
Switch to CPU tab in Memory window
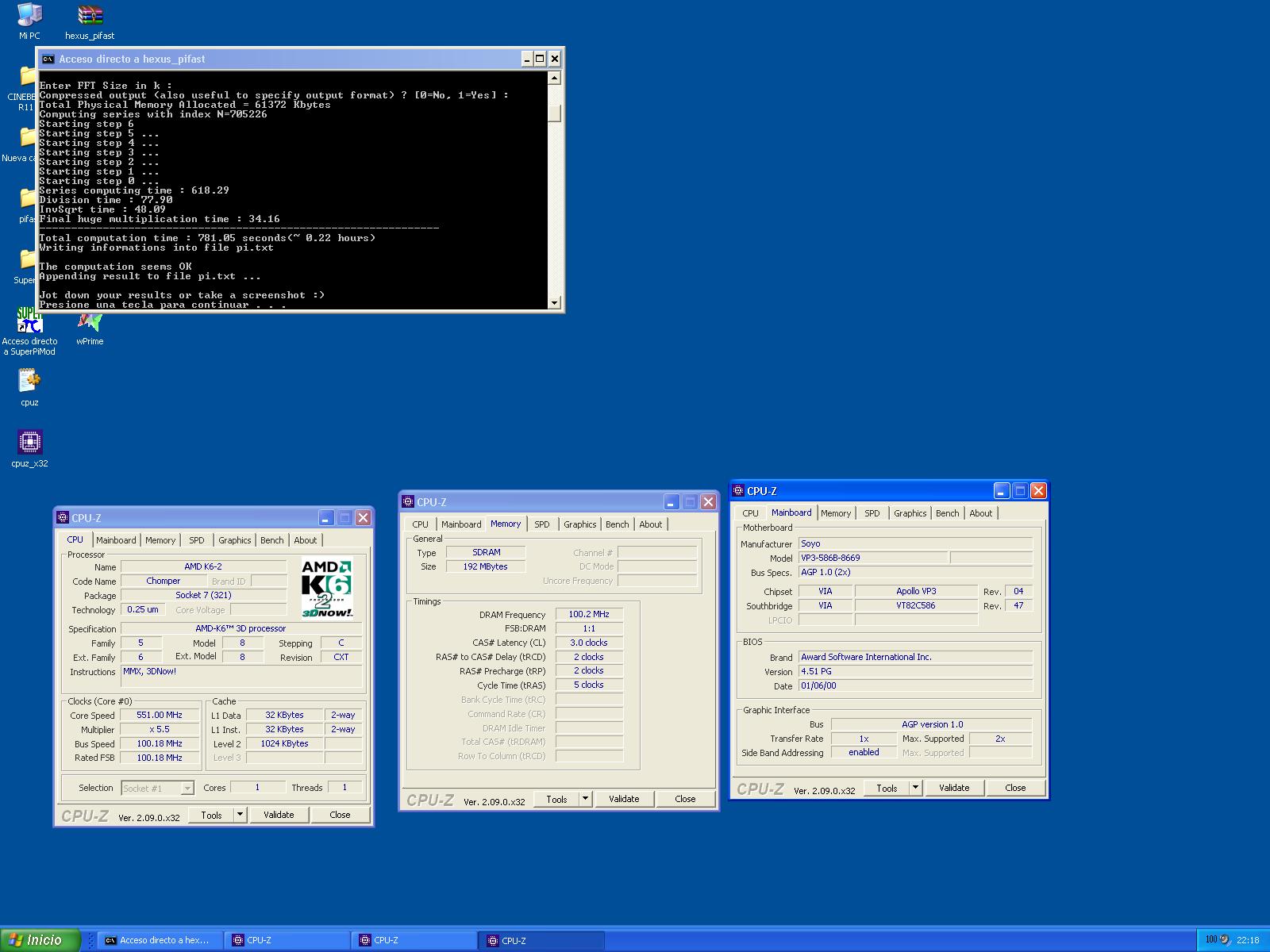[x=421, y=524]
